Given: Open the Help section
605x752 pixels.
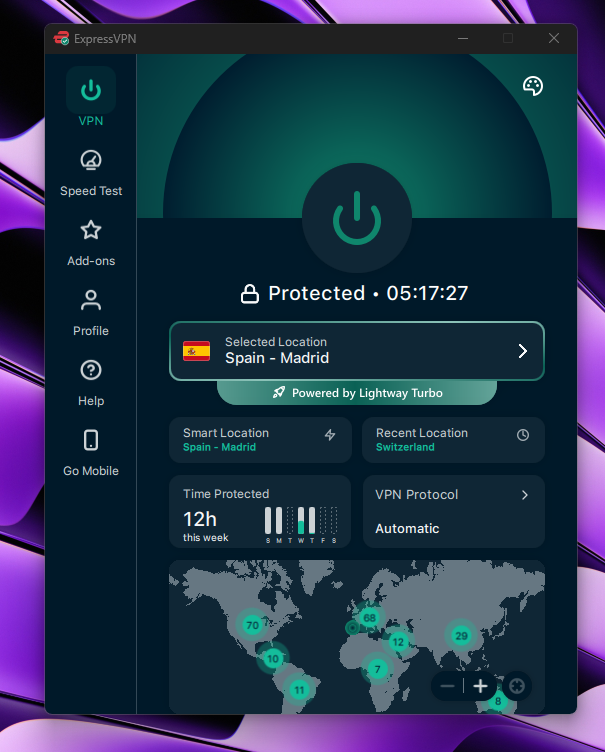Looking at the screenshot, I should (91, 383).
